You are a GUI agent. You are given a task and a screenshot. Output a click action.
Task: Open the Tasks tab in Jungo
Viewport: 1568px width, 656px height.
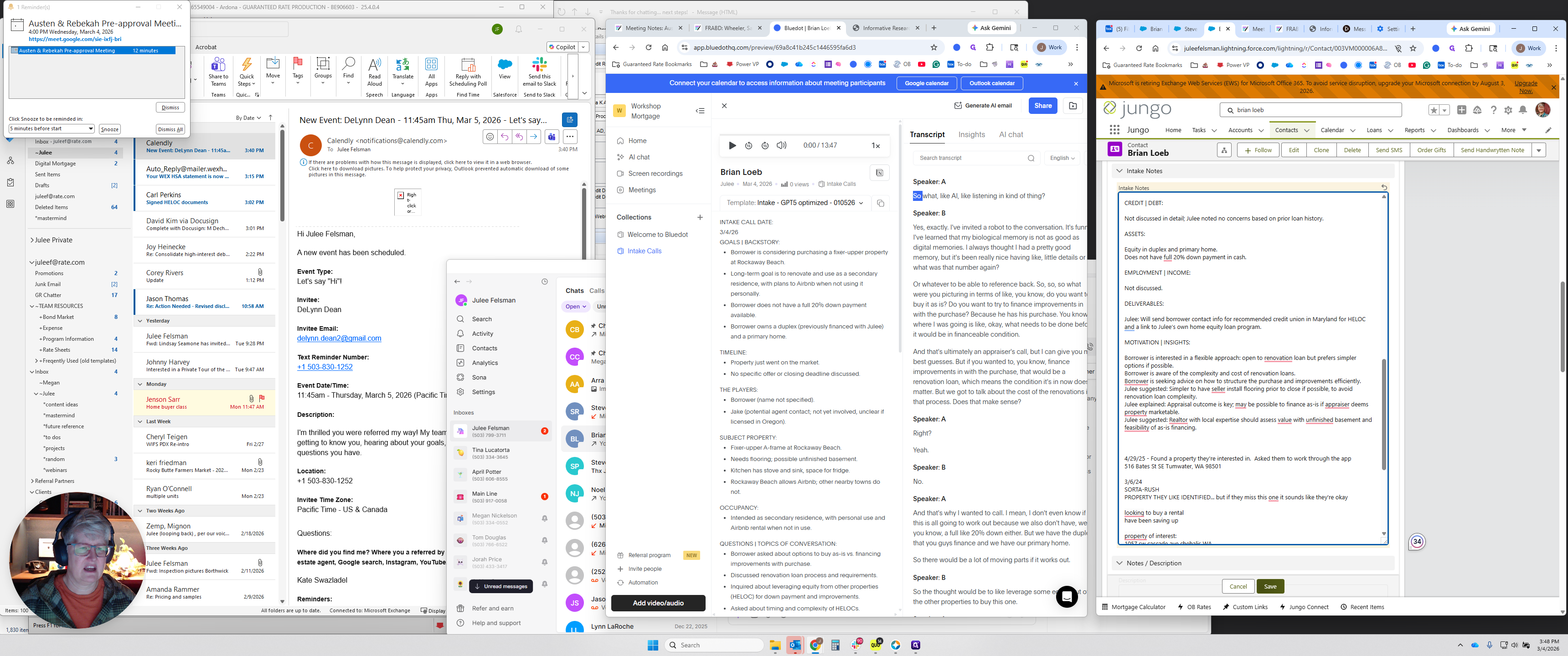click(x=1198, y=130)
